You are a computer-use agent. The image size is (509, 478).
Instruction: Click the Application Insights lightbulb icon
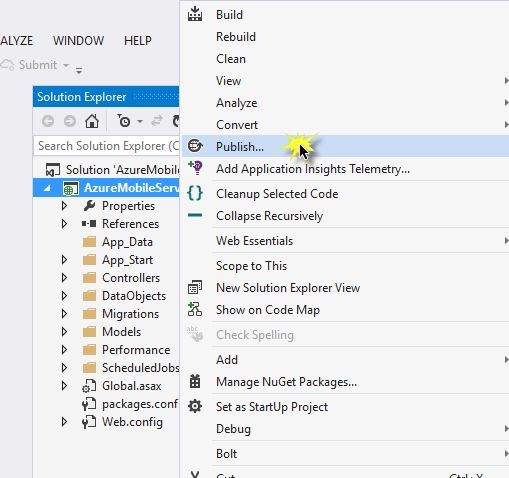click(x=195, y=168)
